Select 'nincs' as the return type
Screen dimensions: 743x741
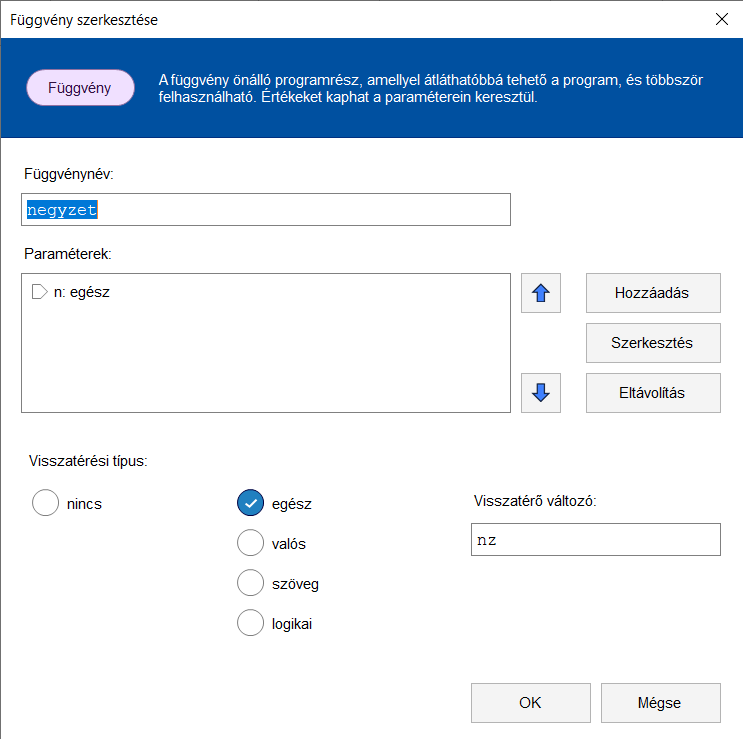46,503
